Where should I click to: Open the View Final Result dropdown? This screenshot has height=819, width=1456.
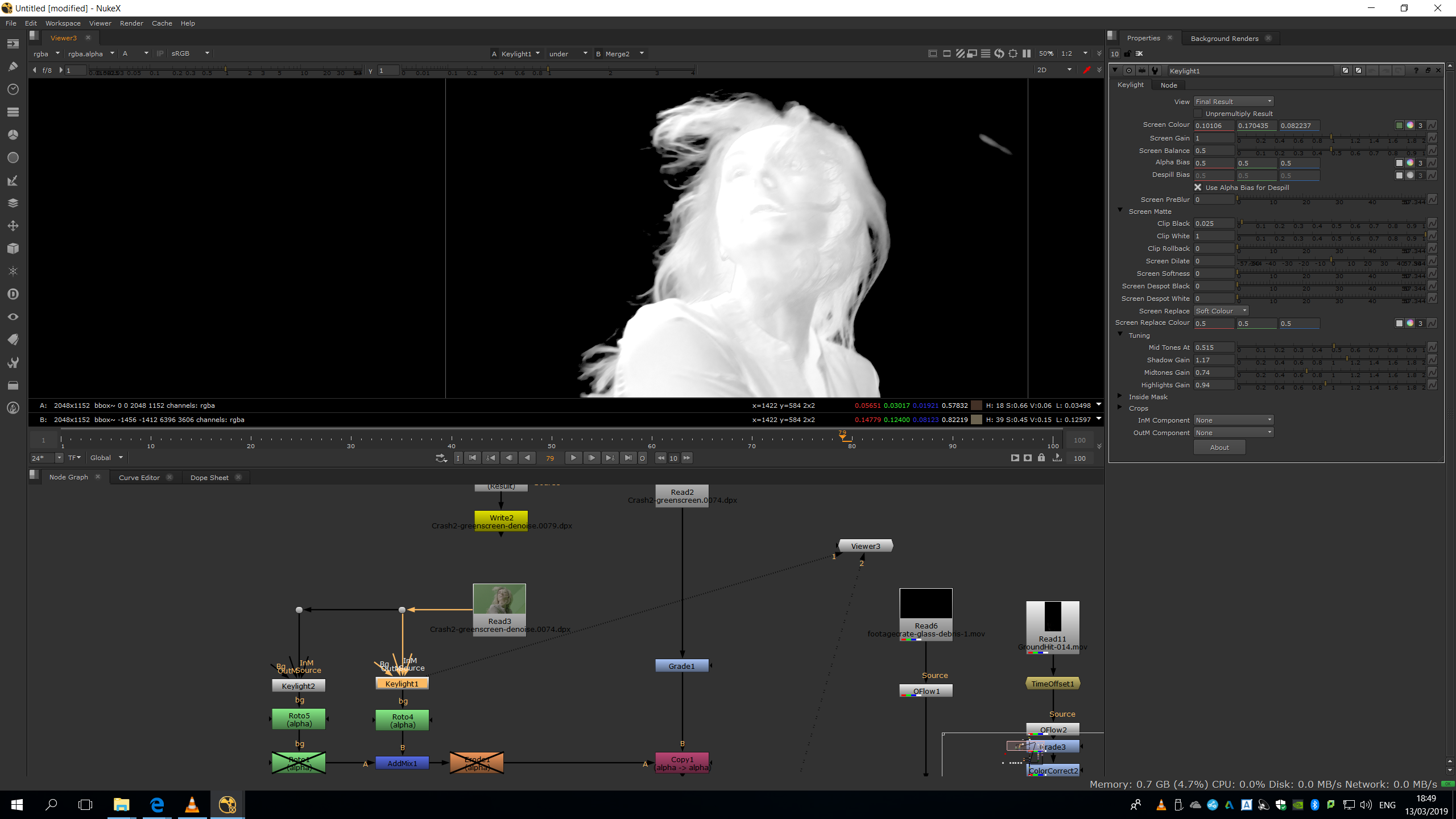(1233, 101)
